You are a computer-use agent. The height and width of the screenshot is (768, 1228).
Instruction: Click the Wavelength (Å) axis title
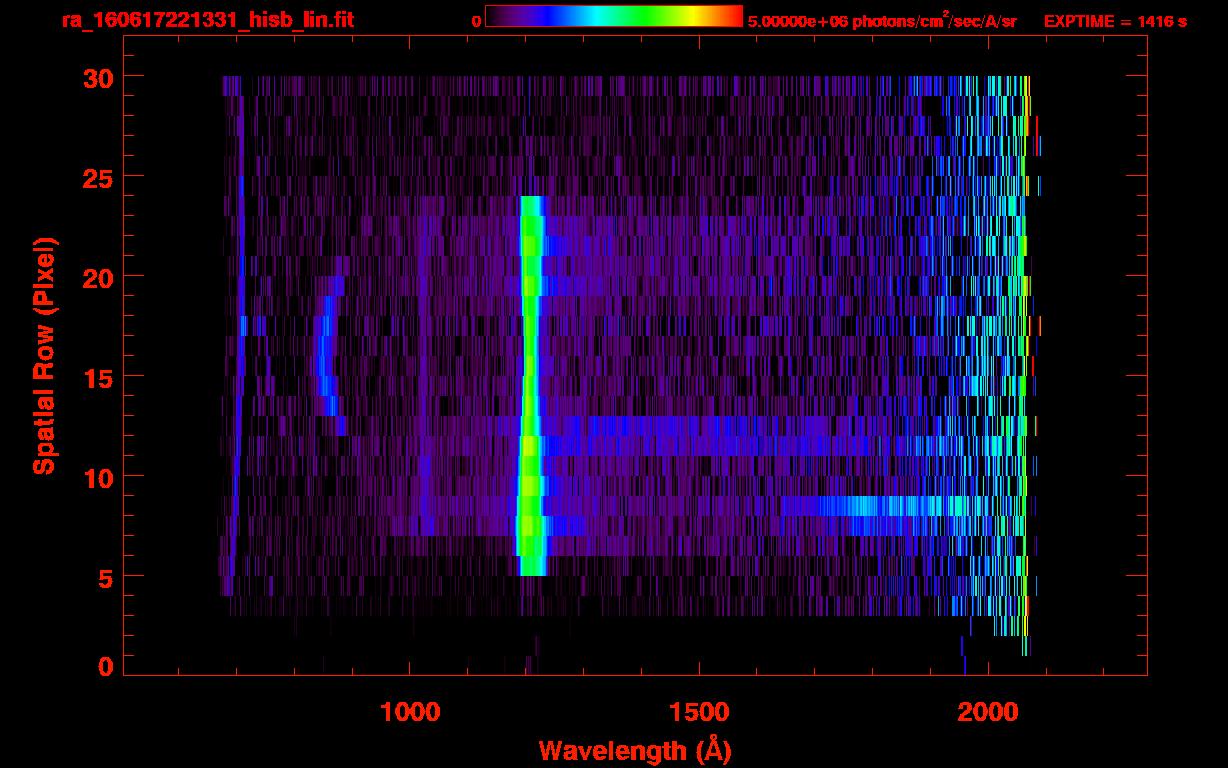click(x=628, y=750)
